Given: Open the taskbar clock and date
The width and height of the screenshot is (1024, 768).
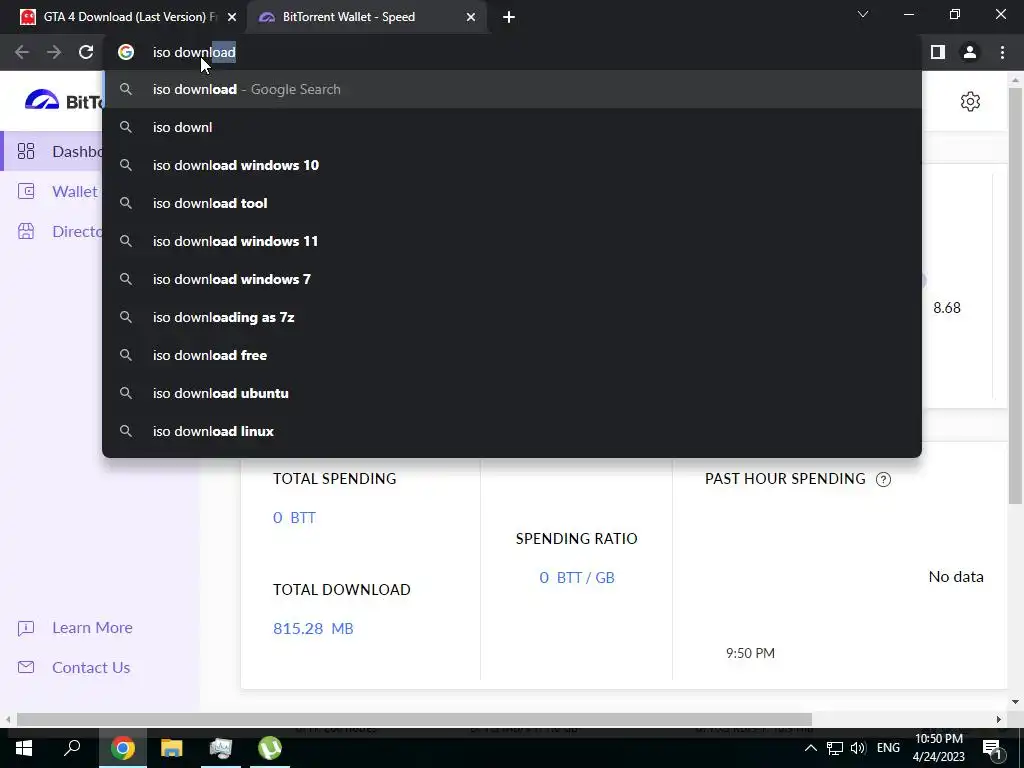Looking at the screenshot, I should tap(938, 748).
